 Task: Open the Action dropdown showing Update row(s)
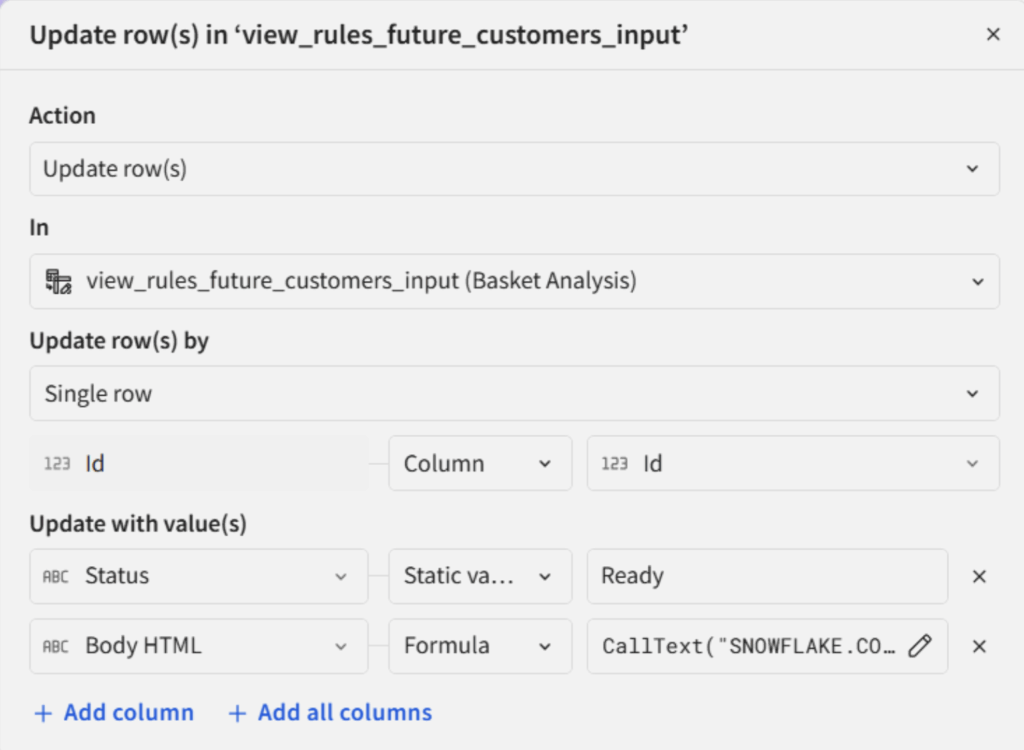[x=514, y=169]
